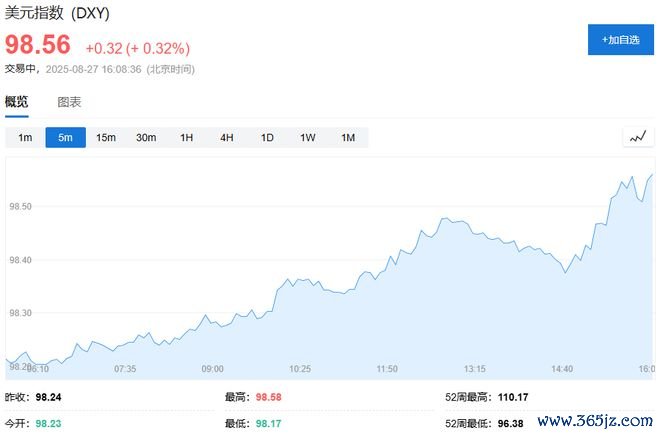The width and height of the screenshot is (660, 436).
Task: Click the 美元指数 (DXY) title
Action: tap(55, 14)
